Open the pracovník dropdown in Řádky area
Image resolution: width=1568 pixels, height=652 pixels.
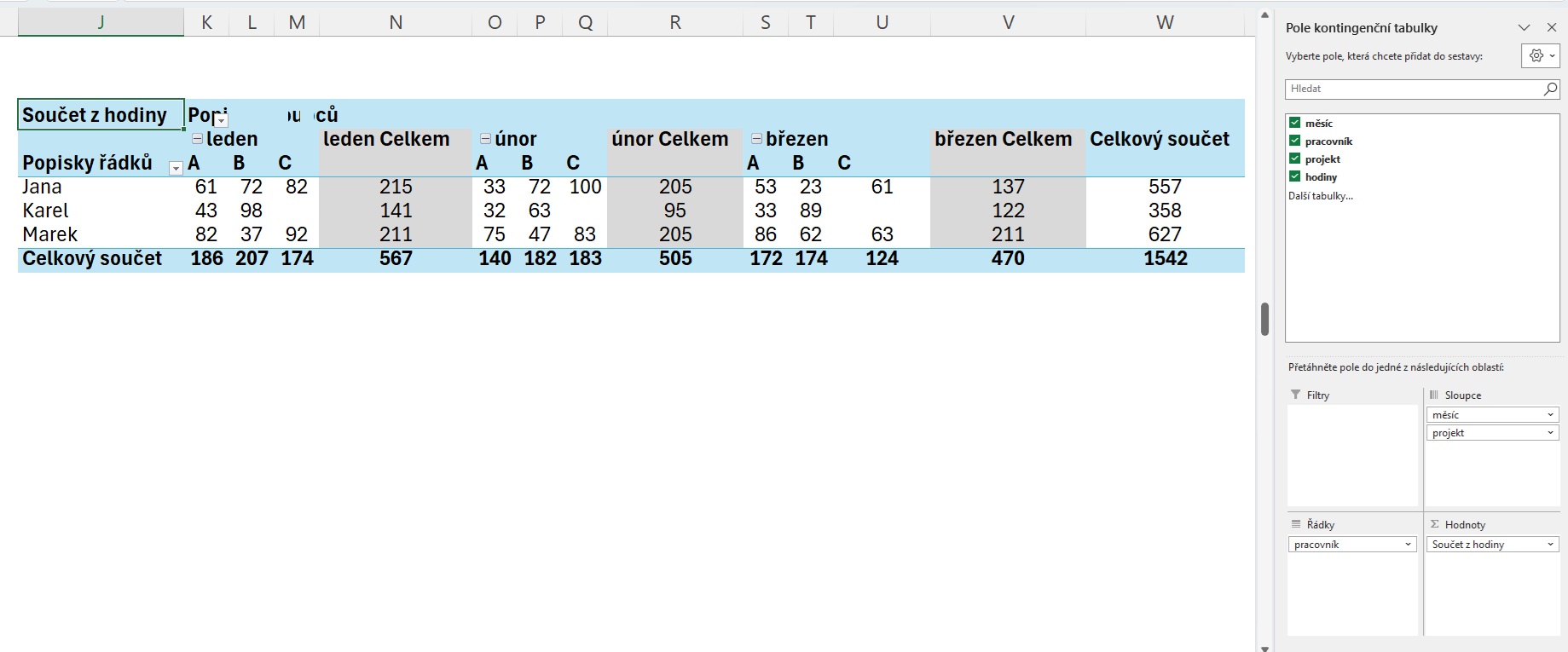click(x=1408, y=545)
